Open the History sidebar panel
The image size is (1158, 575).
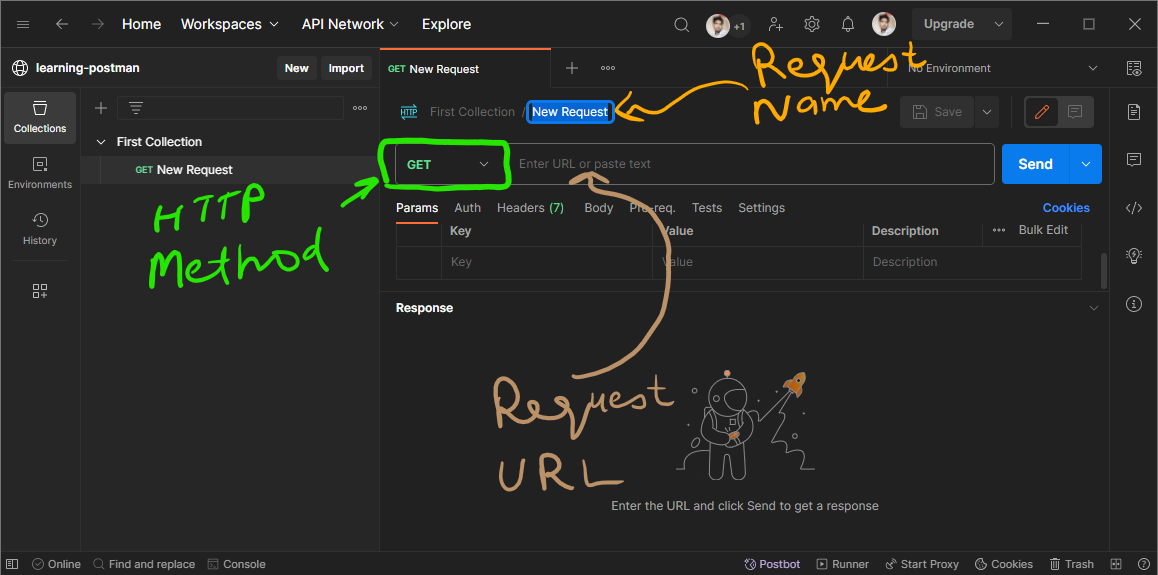[x=40, y=230]
